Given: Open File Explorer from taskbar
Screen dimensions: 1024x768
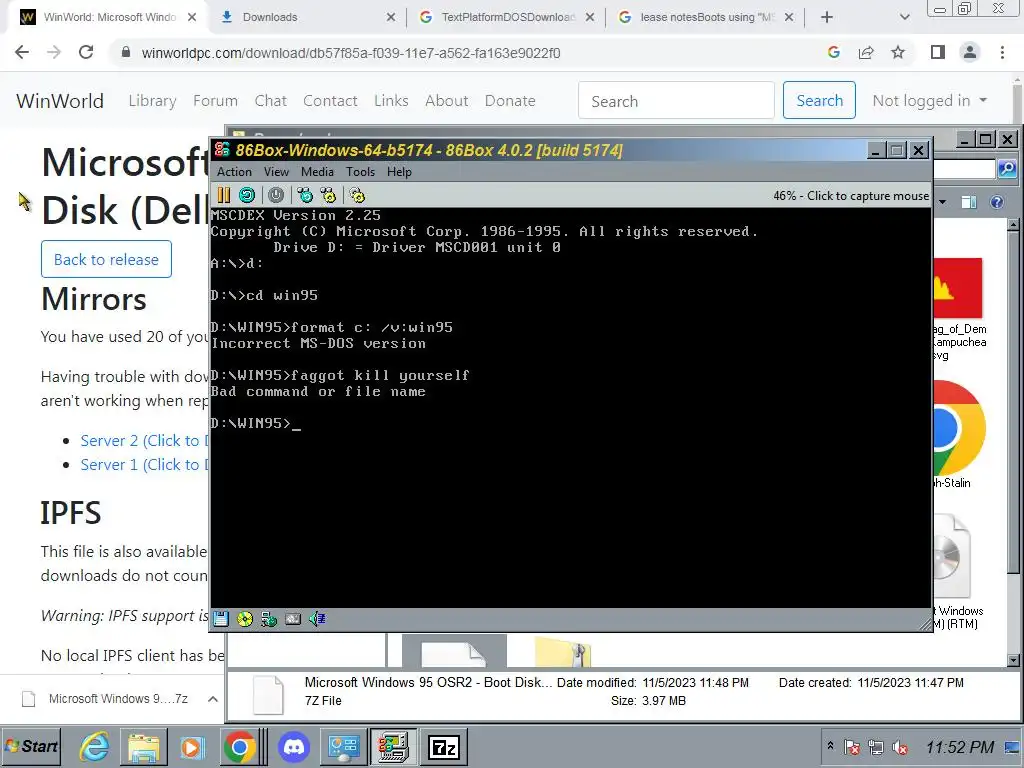Looking at the screenshot, I should click(x=144, y=746).
